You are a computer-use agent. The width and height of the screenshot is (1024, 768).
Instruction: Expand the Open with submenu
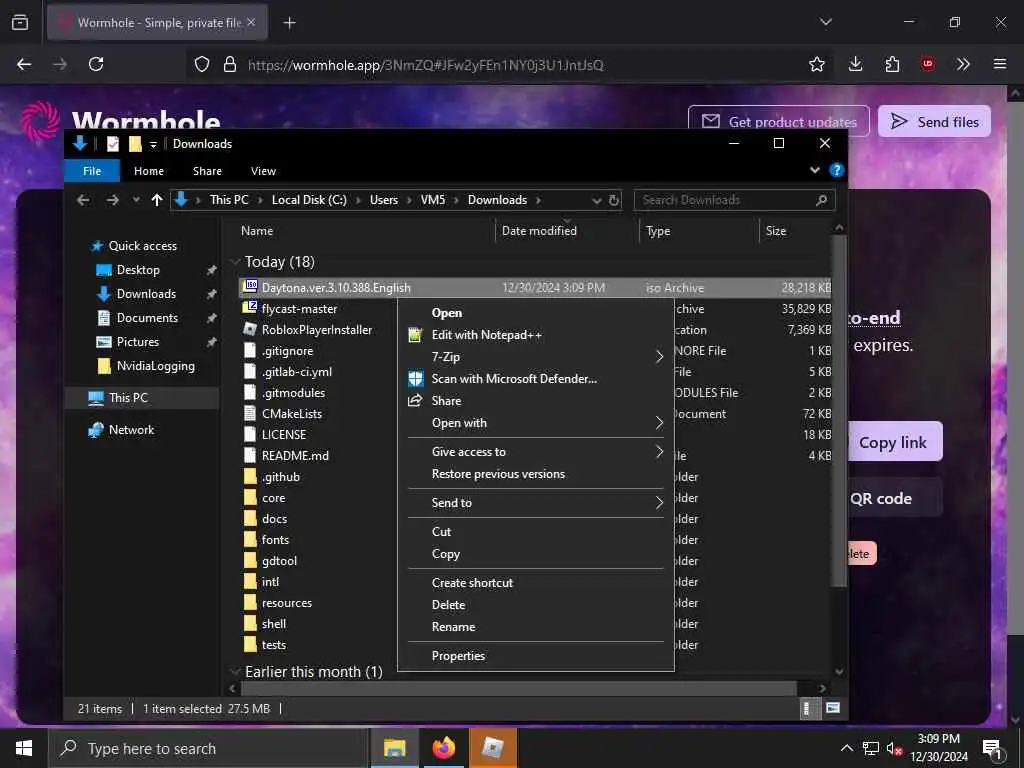[x=536, y=423]
